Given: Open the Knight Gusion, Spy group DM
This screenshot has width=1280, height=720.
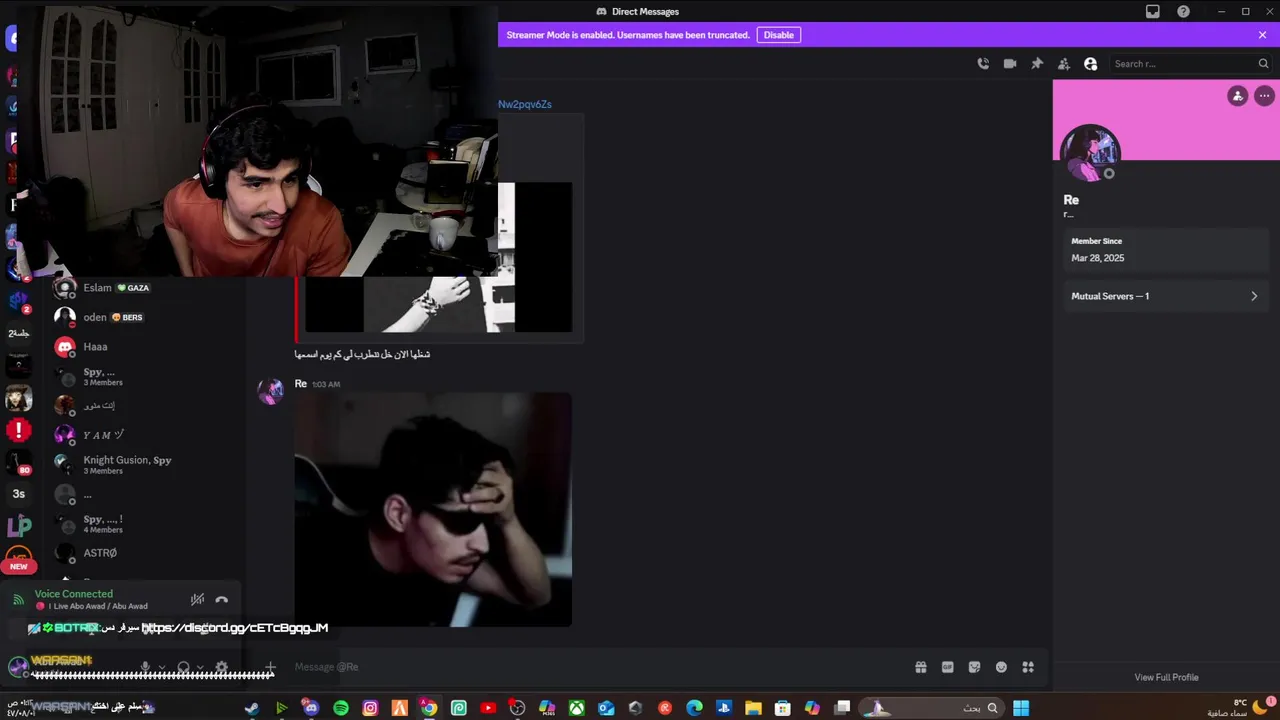Looking at the screenshot, I should pyautogui.click(x=145, y=464).
